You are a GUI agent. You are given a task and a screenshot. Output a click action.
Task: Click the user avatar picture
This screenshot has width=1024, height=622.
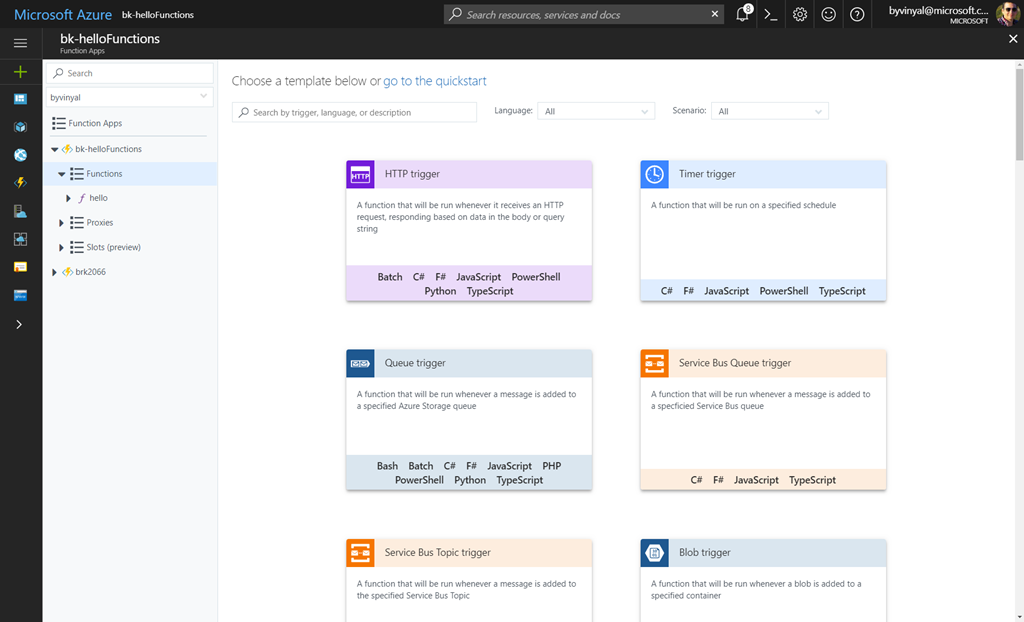pos(1008,14)
